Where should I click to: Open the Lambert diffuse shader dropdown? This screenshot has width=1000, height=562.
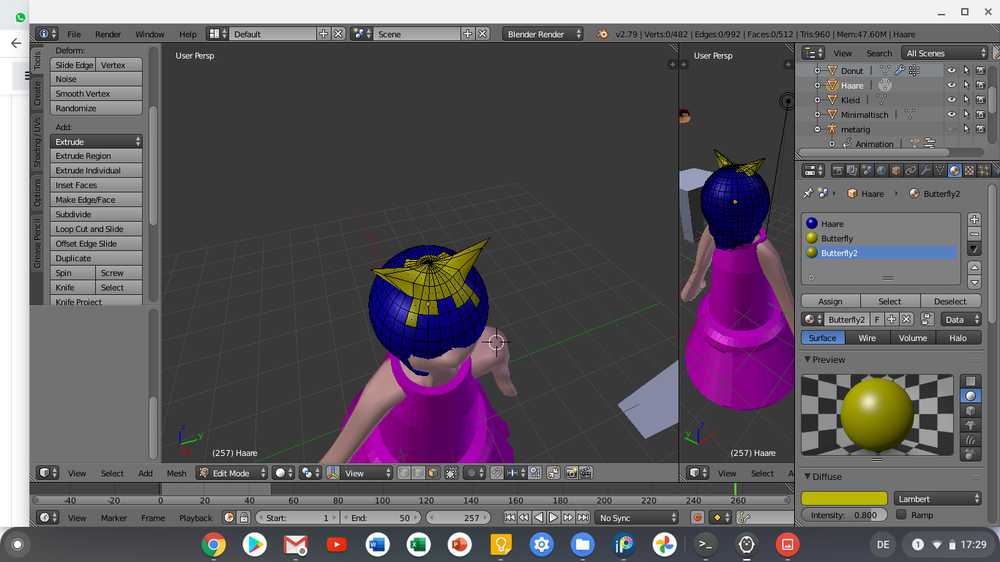(936, 499)
